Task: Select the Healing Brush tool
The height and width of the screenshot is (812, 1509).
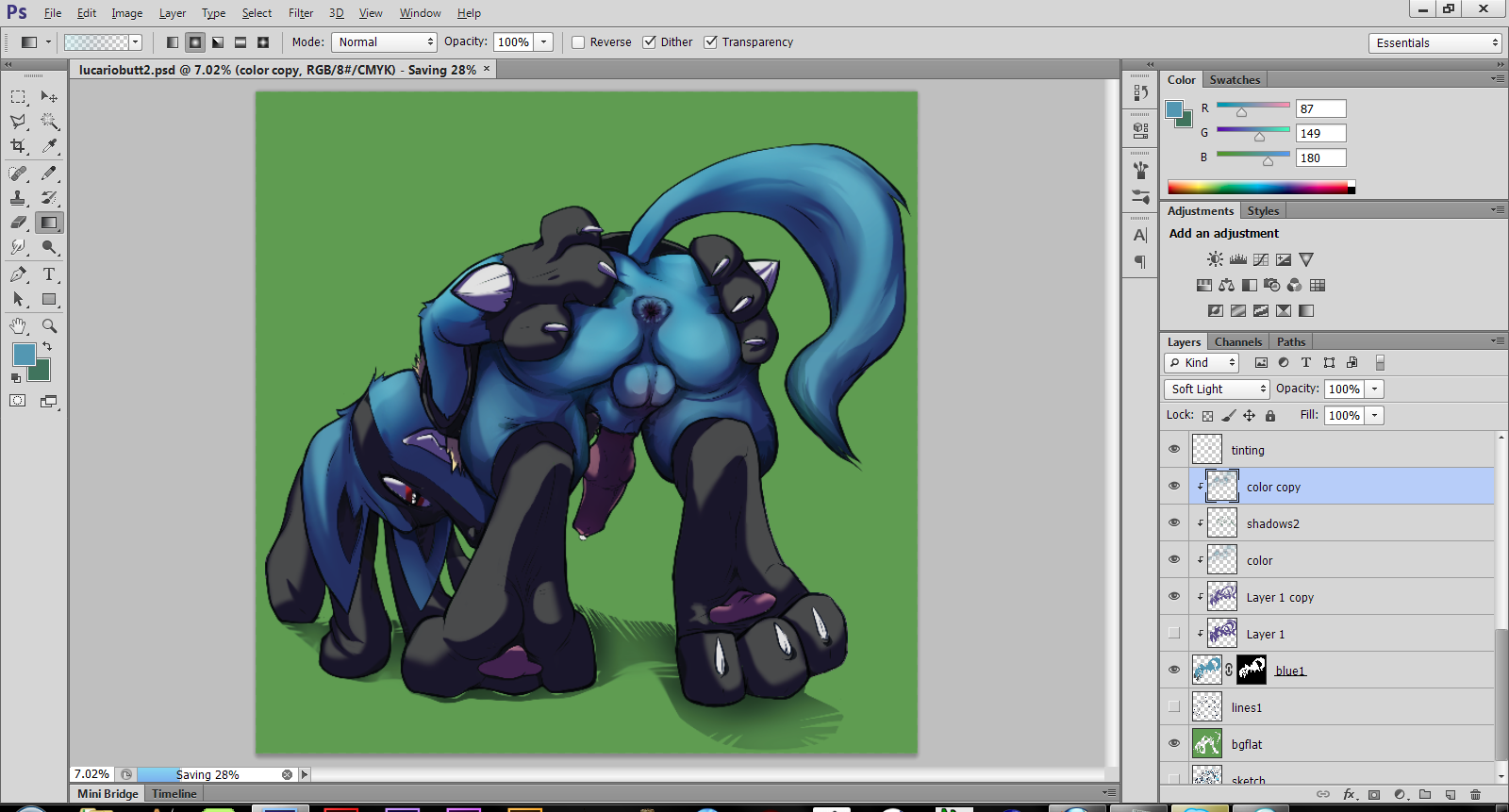Action: point(18,174)
